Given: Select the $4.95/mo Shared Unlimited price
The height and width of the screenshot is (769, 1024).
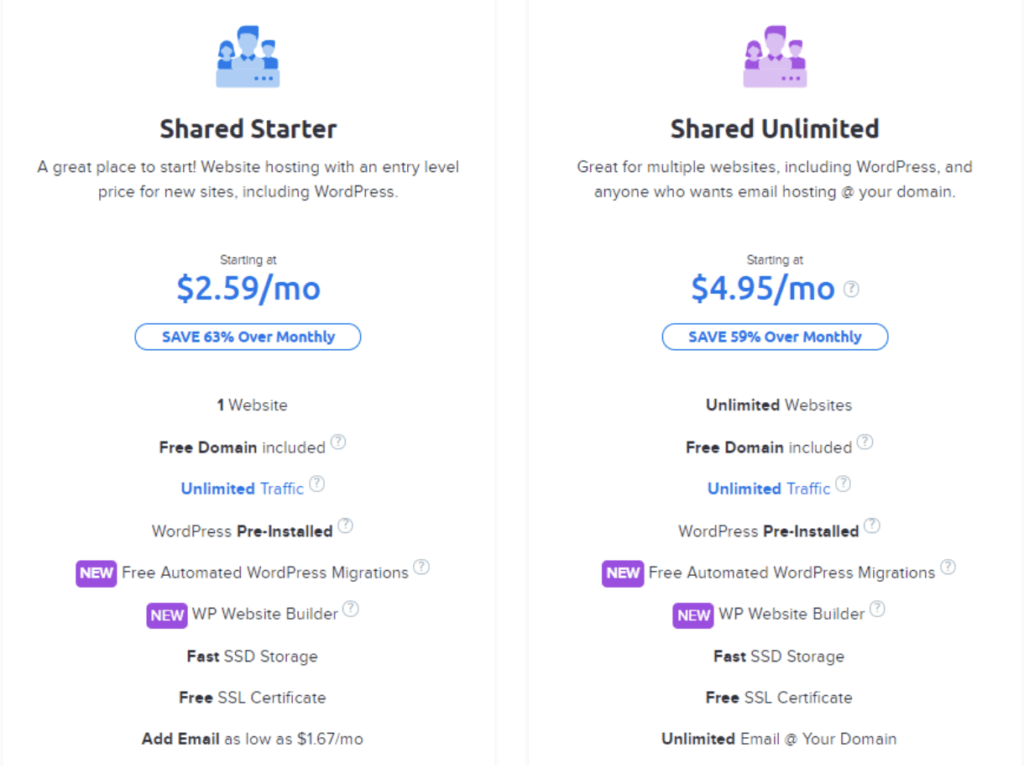Looking at the screenshot, I should point(767,289).
